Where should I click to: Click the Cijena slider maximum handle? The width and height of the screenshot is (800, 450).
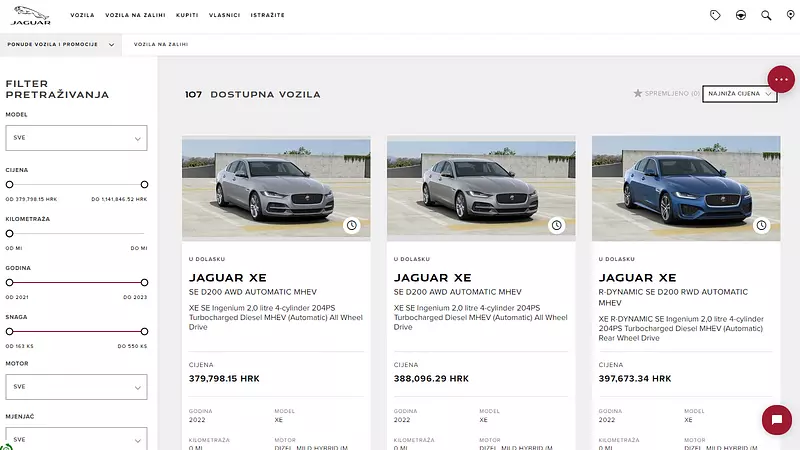click(144, 184)
